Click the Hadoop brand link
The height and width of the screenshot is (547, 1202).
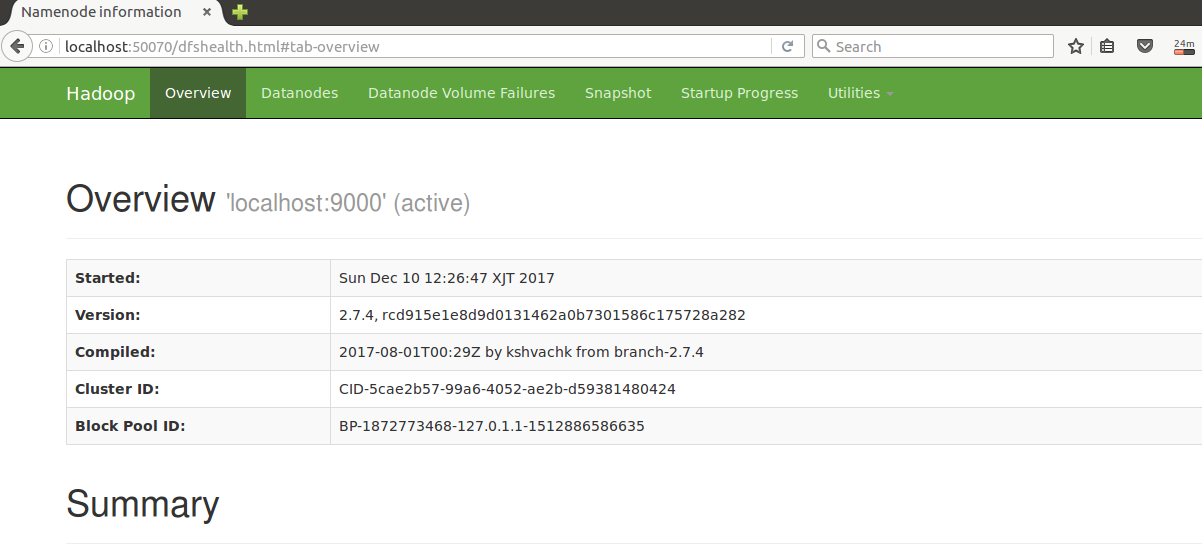(x=101, y=93)
